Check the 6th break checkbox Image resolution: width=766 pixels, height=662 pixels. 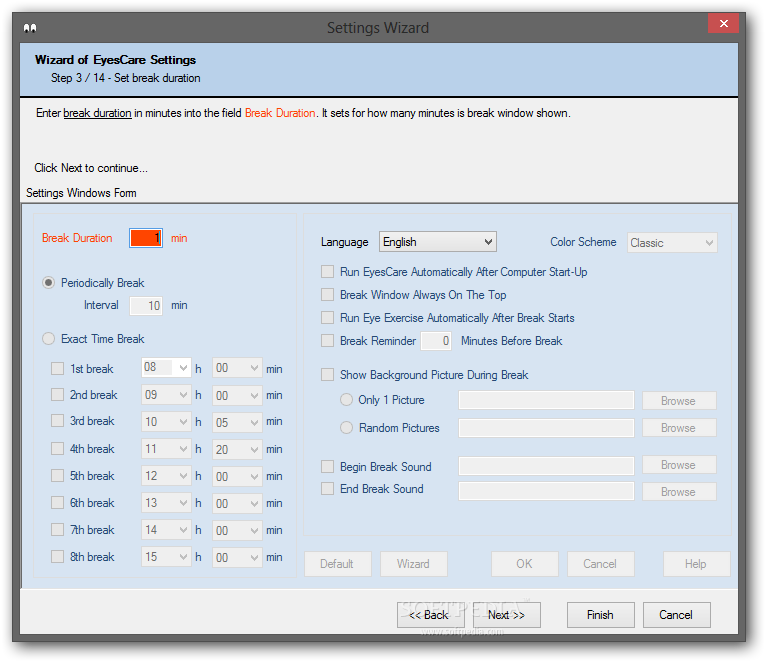58,502
